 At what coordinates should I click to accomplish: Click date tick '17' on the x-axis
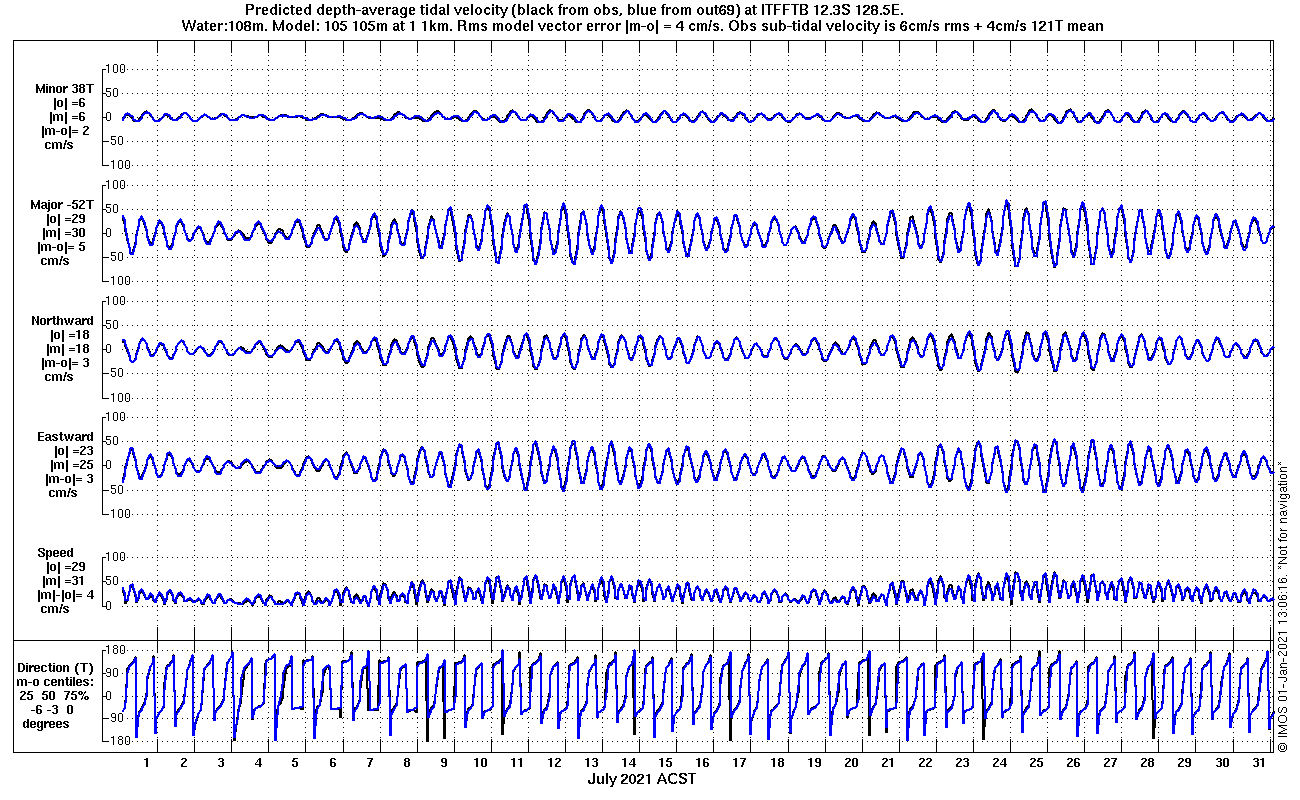739,763
